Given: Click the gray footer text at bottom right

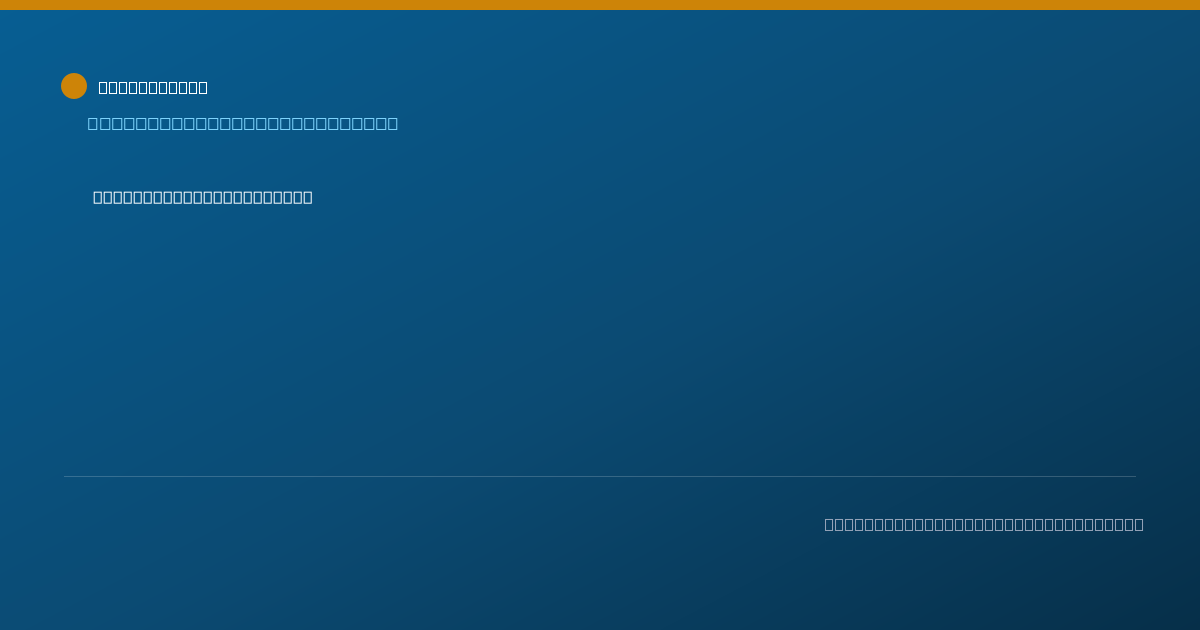Looking at the screenshot, I should [984, 524].
